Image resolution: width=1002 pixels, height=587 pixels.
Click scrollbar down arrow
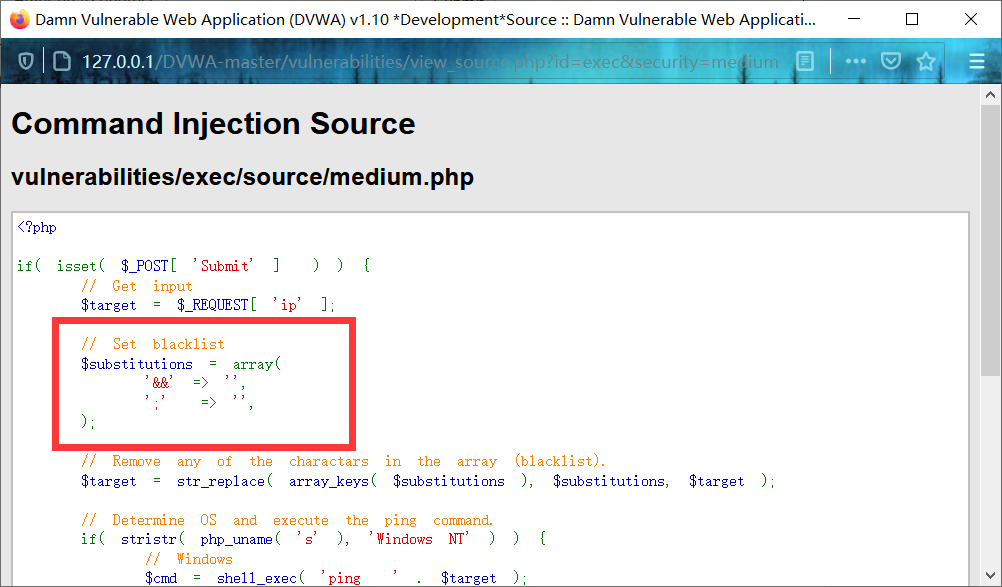pos(990,576)
